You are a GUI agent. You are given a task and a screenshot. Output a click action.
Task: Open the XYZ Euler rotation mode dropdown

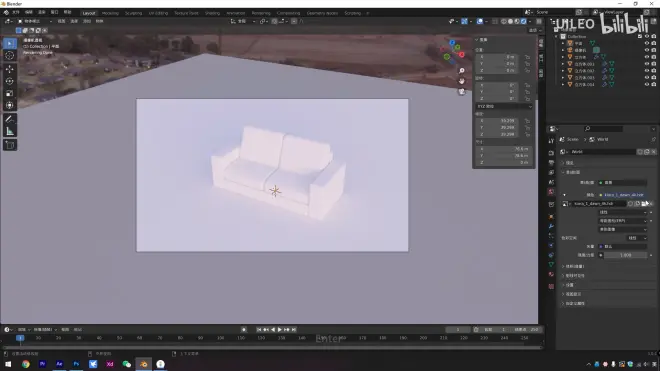point(504,107)
